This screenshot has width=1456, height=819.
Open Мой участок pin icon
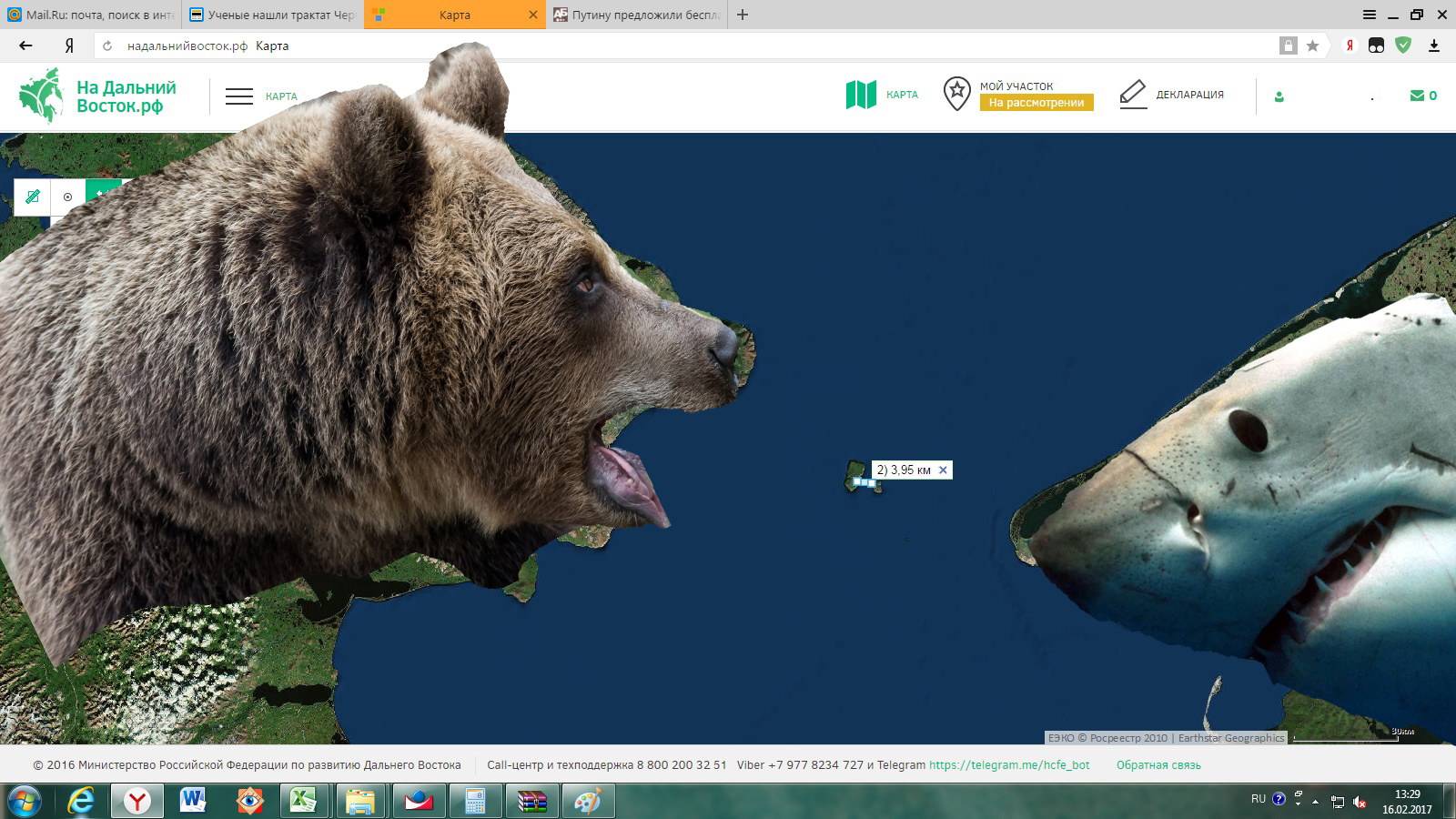click(956, 94)
